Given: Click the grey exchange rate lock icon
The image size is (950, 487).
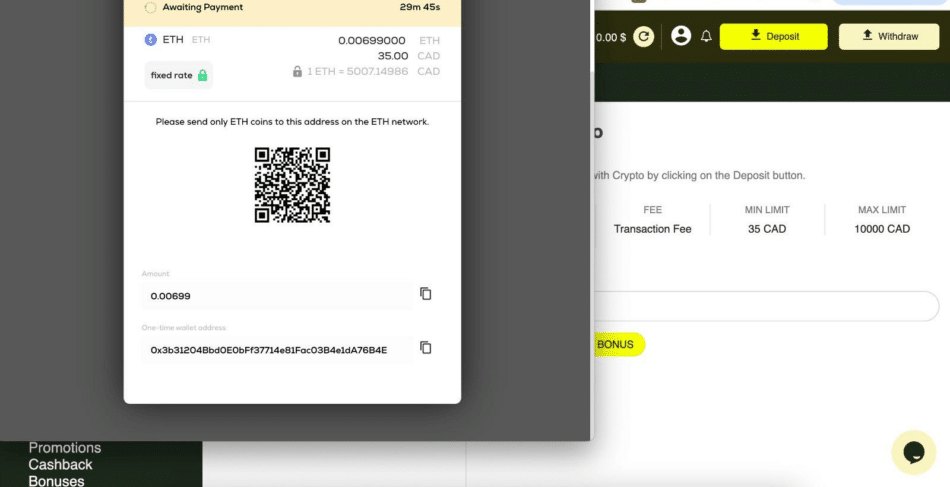Looking at the screenshot, I should click(297, 71).
